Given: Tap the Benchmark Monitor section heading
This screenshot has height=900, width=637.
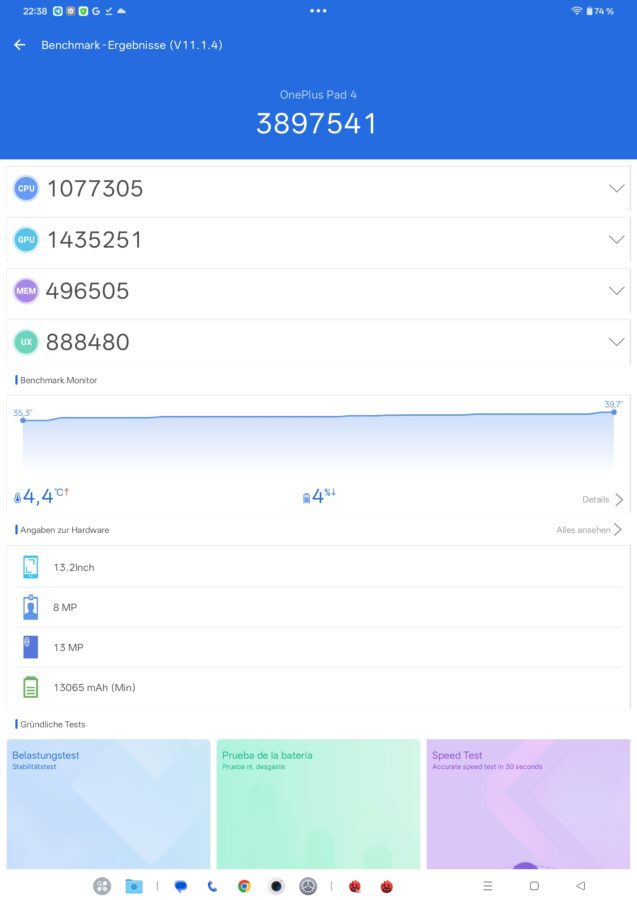Looking at the screenshot, I should (59, 380).
